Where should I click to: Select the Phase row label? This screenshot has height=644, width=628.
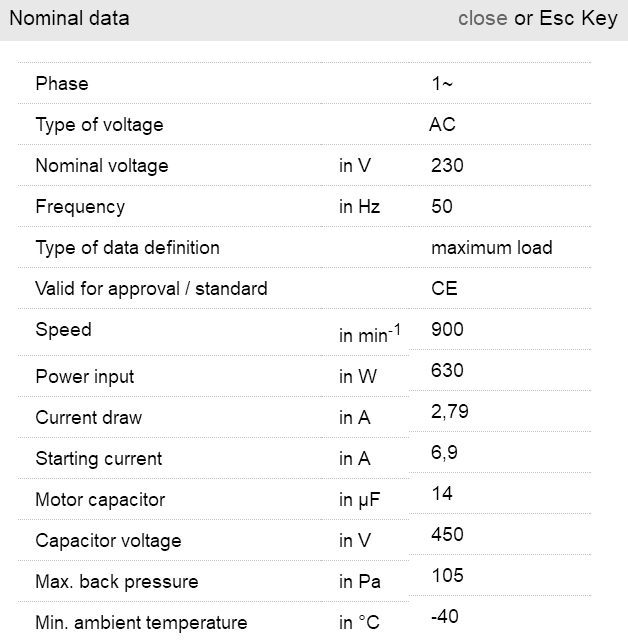pos(62,84)
